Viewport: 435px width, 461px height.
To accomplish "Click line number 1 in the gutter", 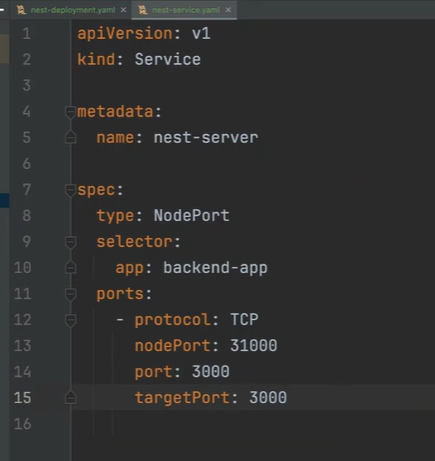I will (x=27, y=34).
